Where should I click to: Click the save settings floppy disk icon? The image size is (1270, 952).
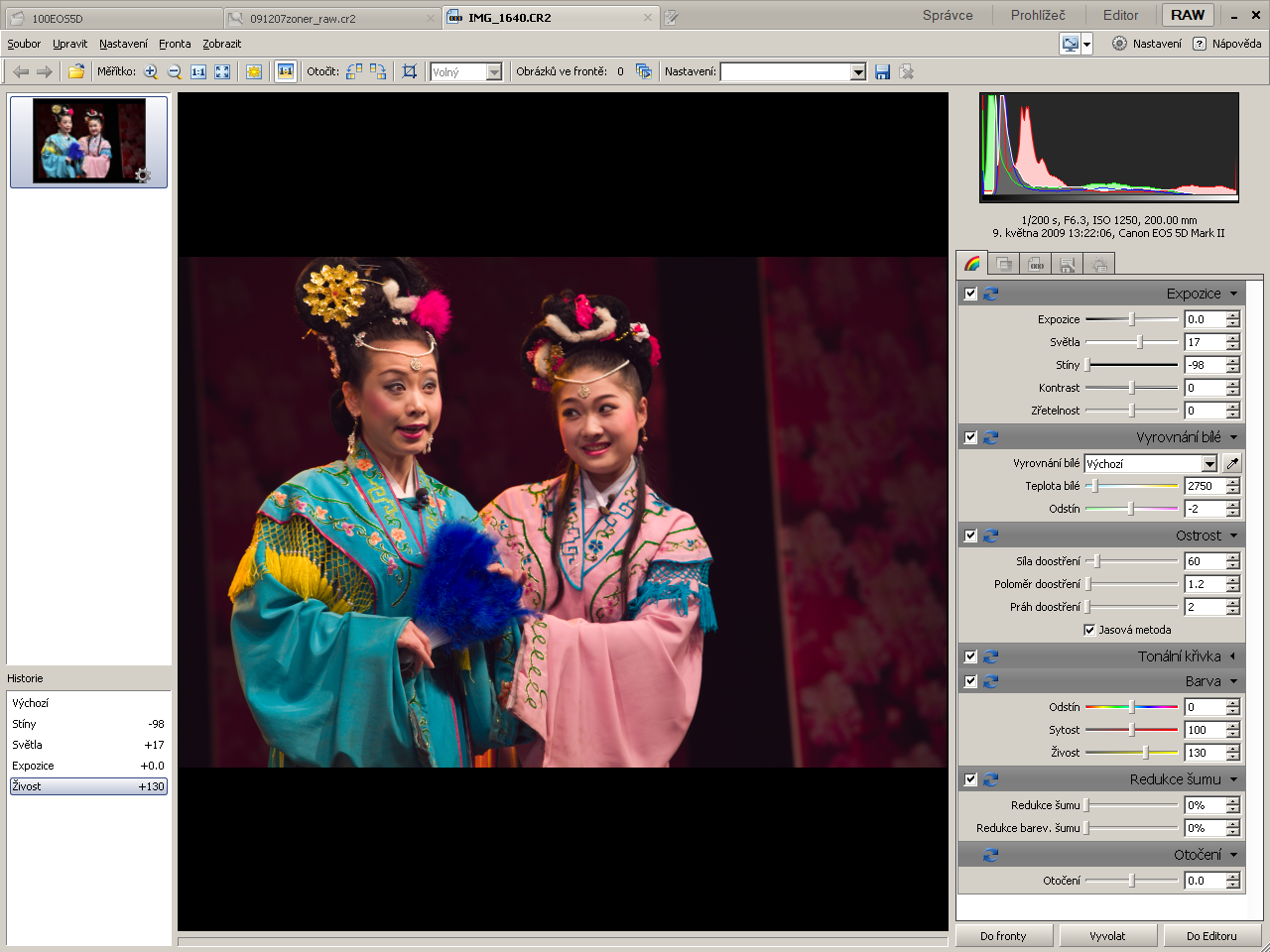882,71
